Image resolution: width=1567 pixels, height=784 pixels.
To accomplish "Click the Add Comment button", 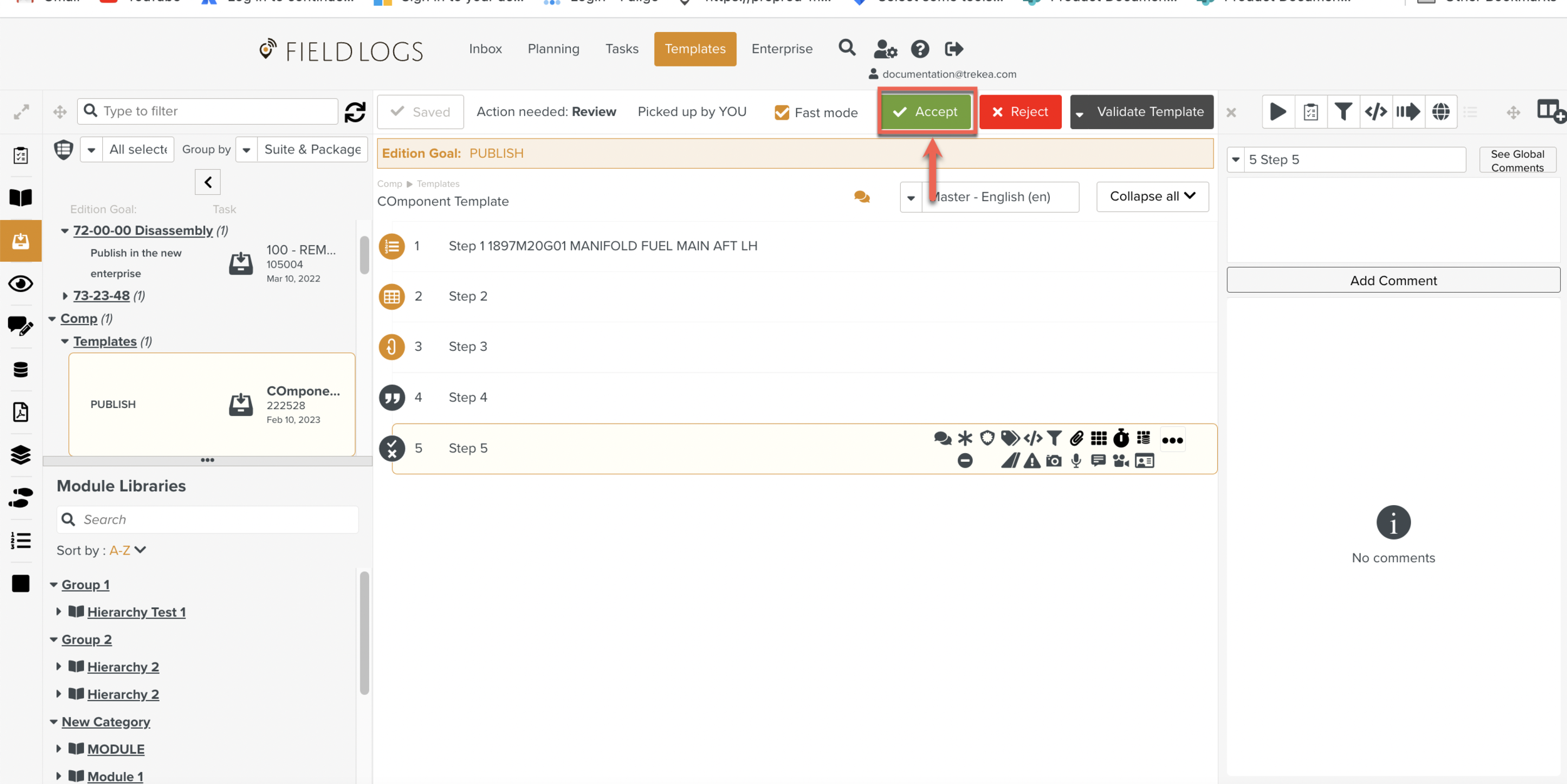I will click(1393, 280).
